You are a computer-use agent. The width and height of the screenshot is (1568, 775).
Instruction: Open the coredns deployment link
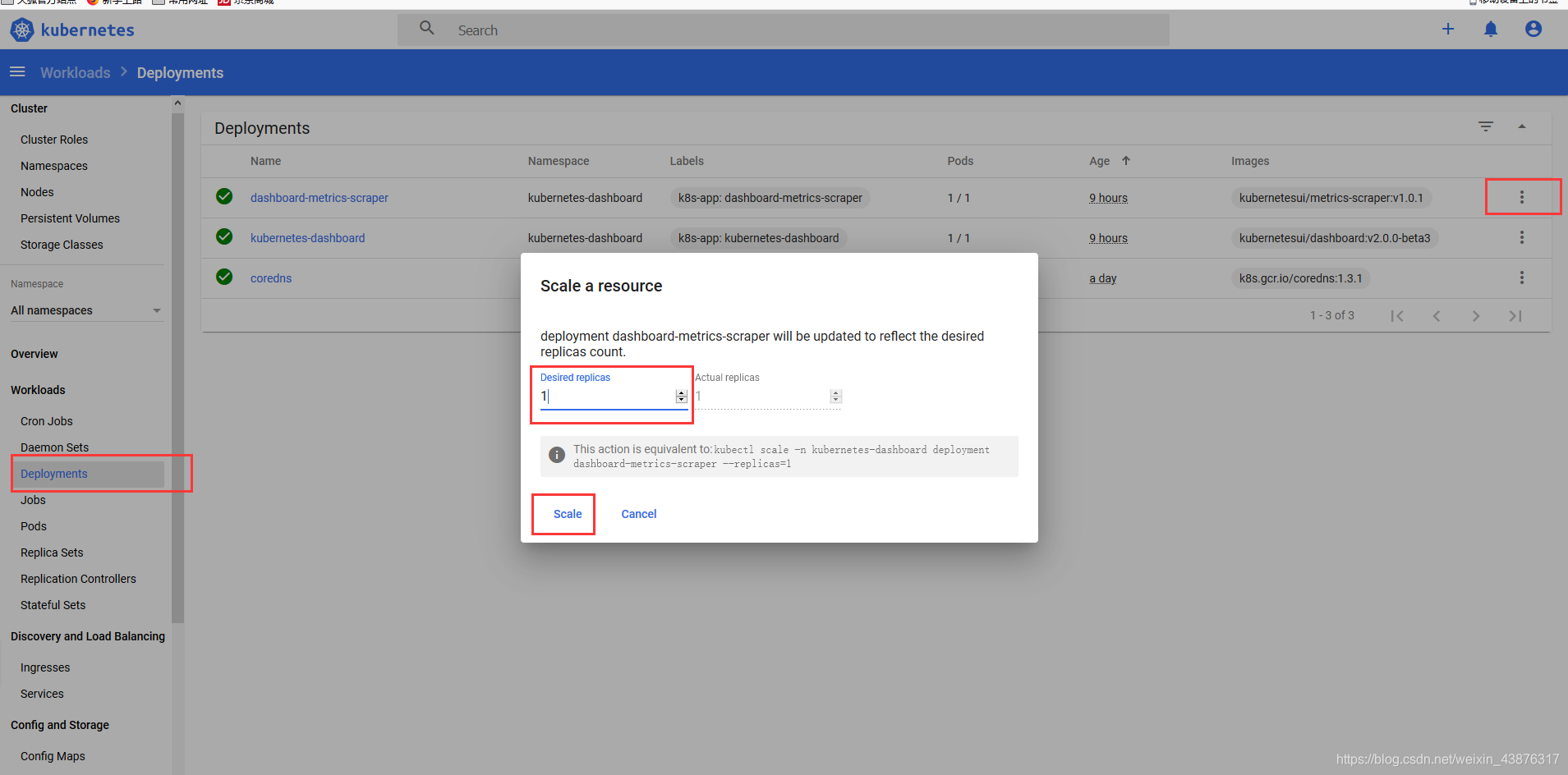271,278
